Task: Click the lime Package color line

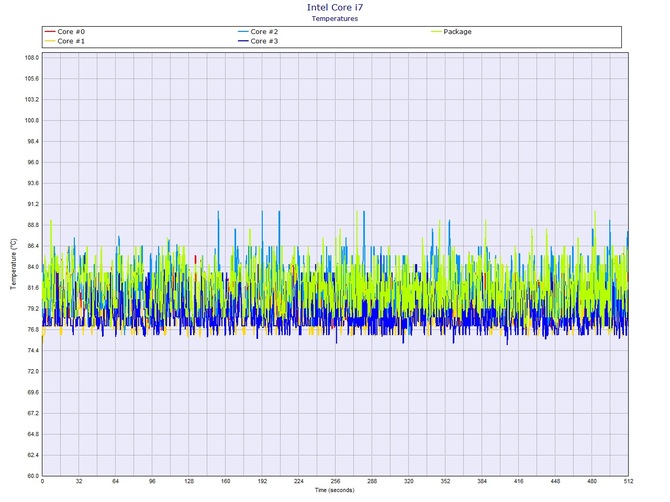Action: click(436, 32)
